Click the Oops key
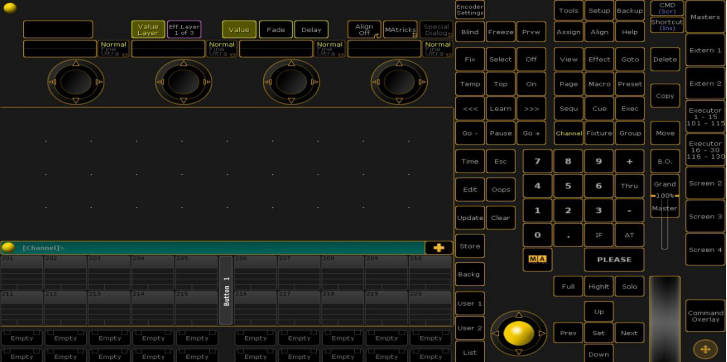727x362 pixels. point(501,190)
